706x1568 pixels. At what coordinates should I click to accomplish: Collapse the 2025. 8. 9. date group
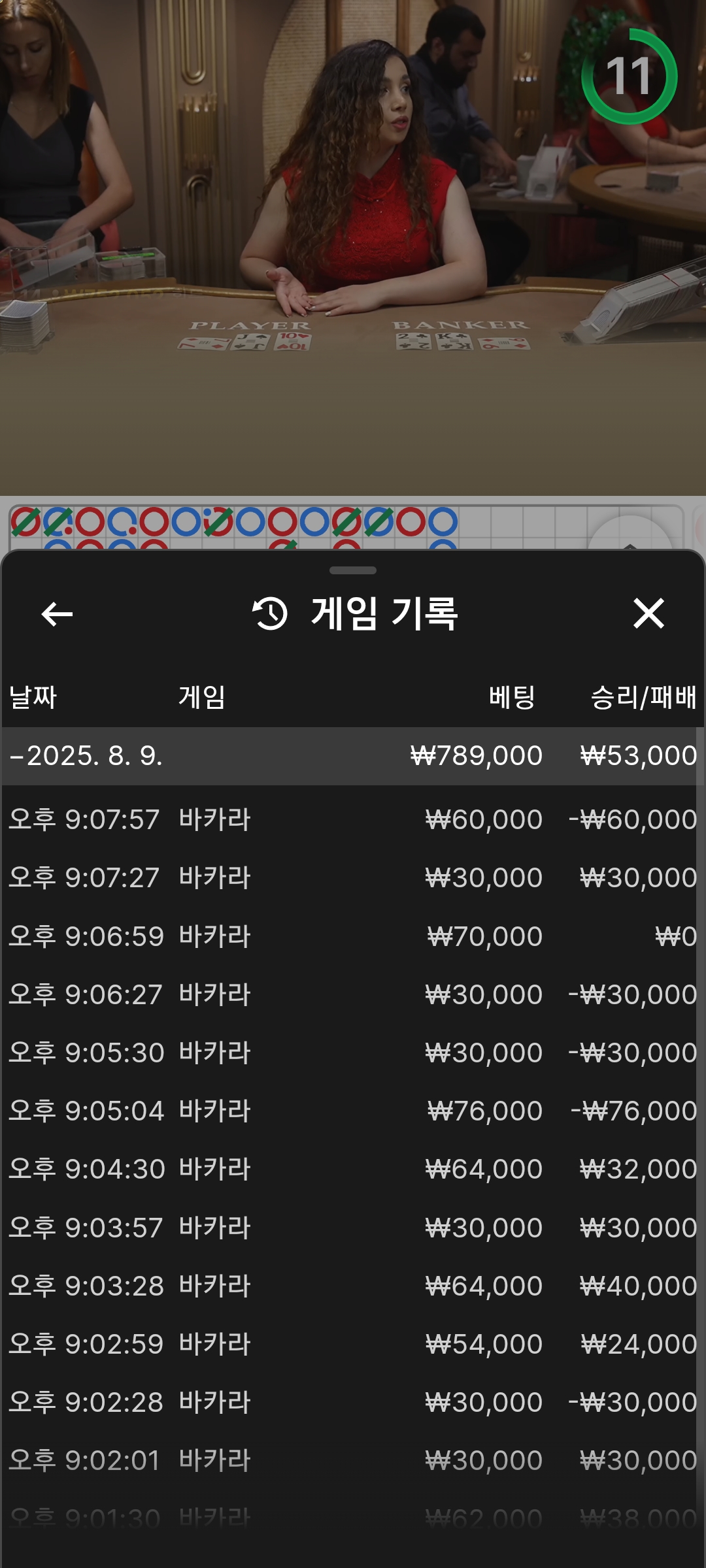349,756
